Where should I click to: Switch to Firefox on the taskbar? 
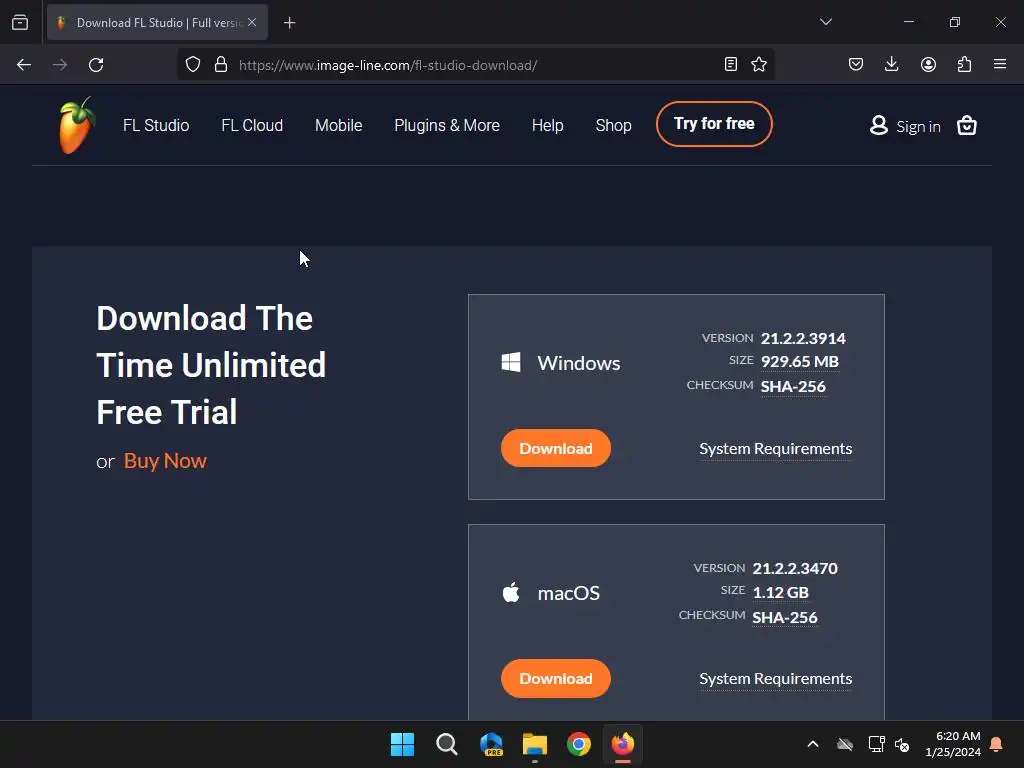click(x=623, y=744)
